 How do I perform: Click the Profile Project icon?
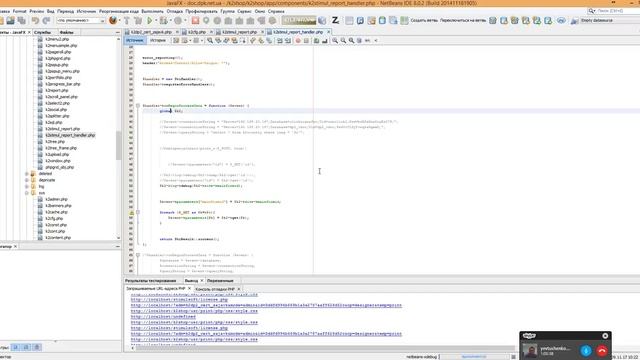click(x=178, y=20)
